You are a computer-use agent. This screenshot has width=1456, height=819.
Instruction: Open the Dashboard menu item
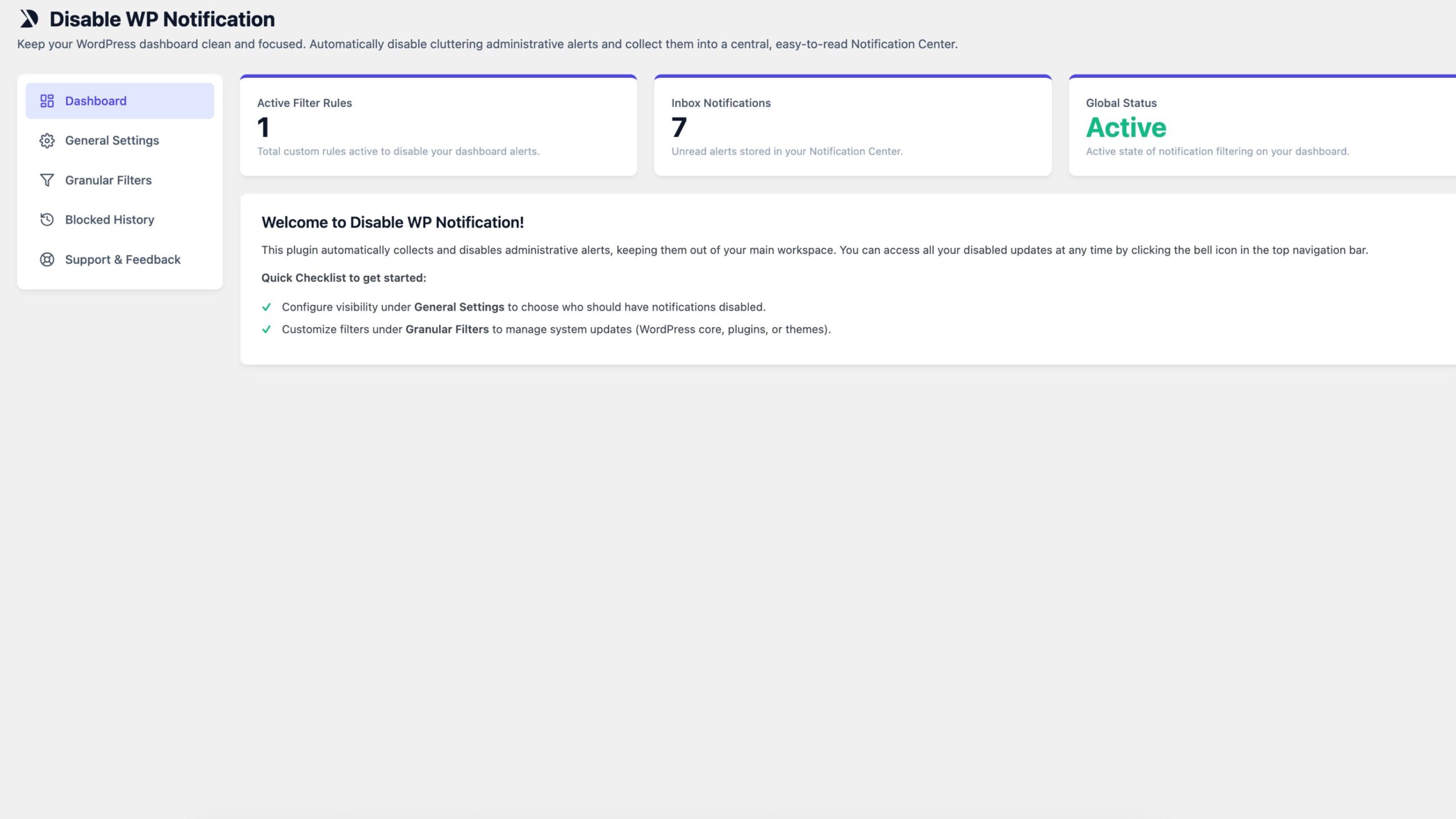tap(119, 101)
